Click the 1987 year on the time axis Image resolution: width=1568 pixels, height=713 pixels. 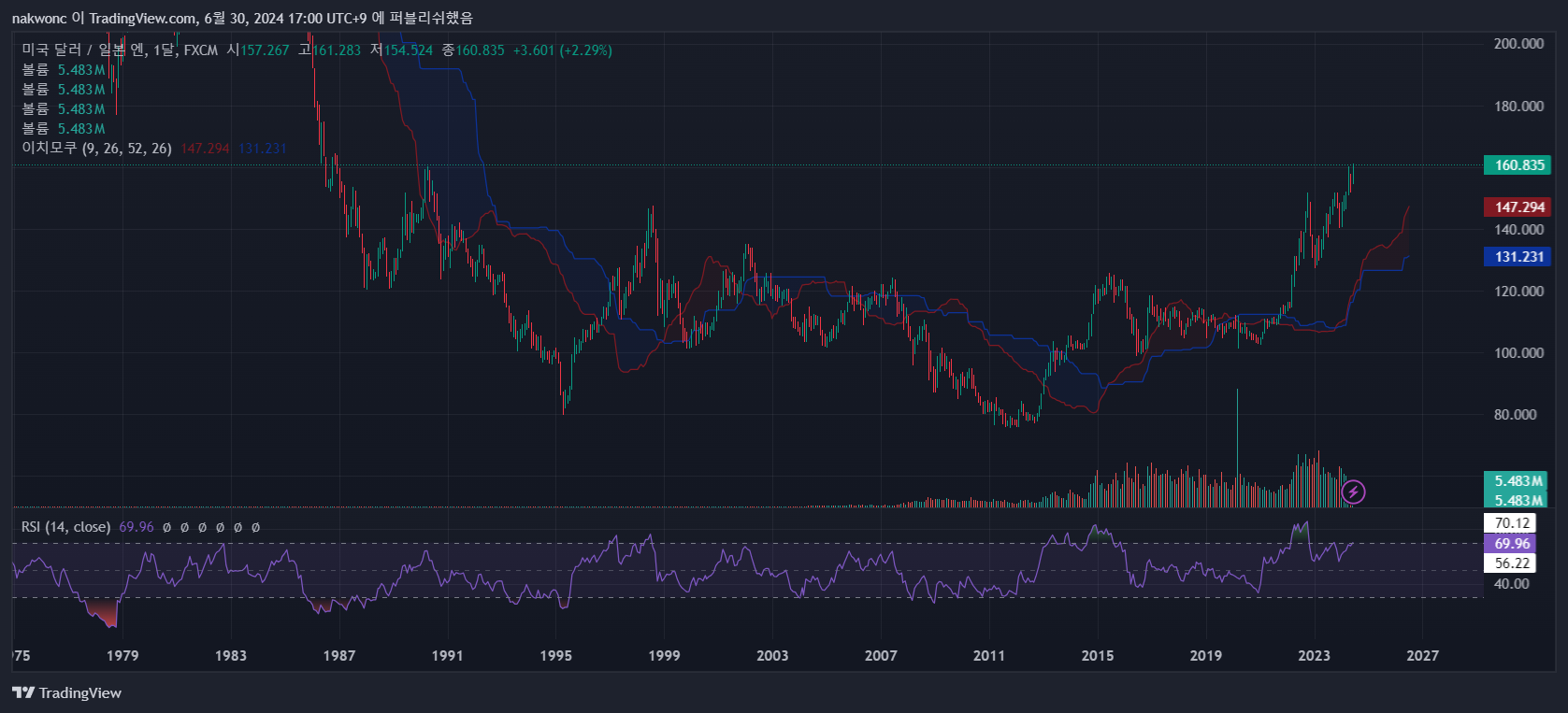click(339, 655)
